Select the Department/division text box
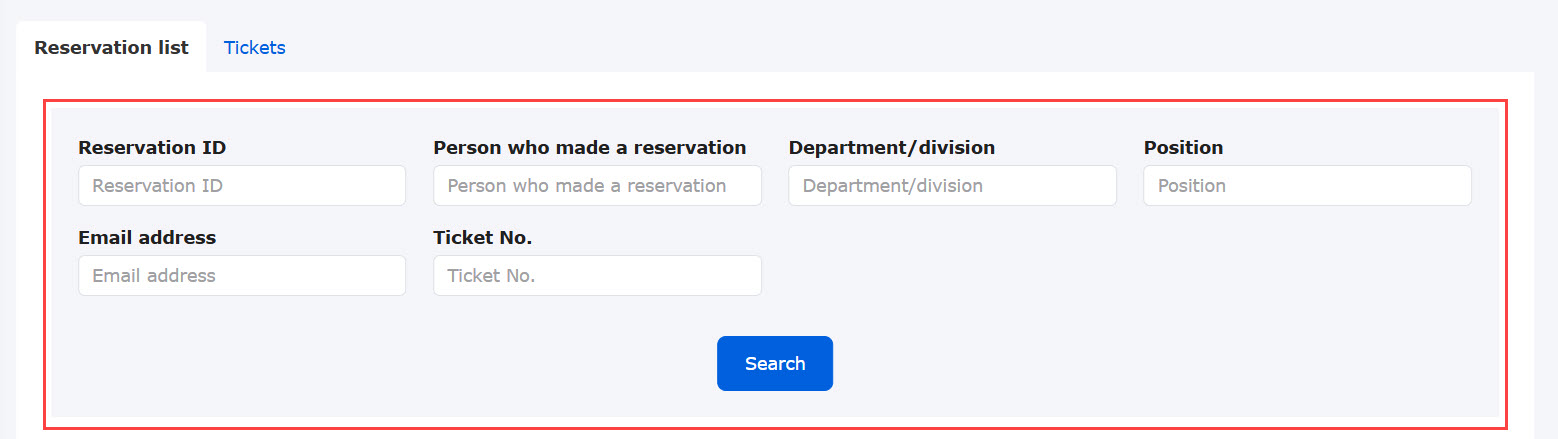 (952, 186)
